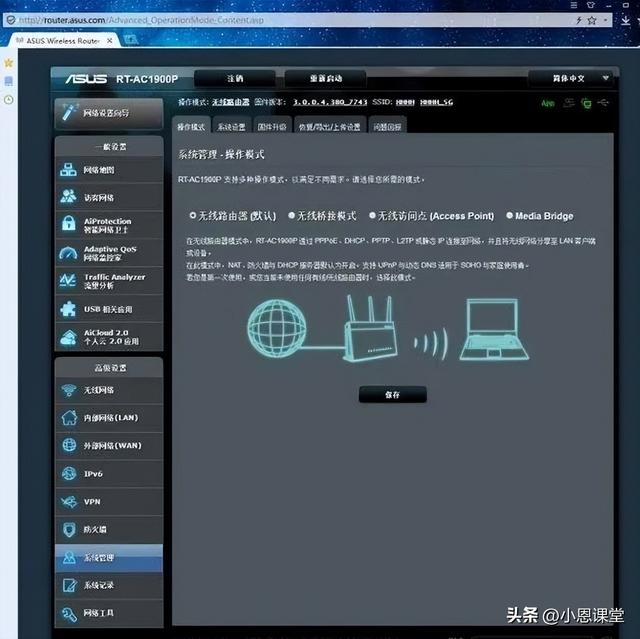Select 无线路由器 (默认) mode radio button
The image size is (640, 639).
[x=193, y=215]
